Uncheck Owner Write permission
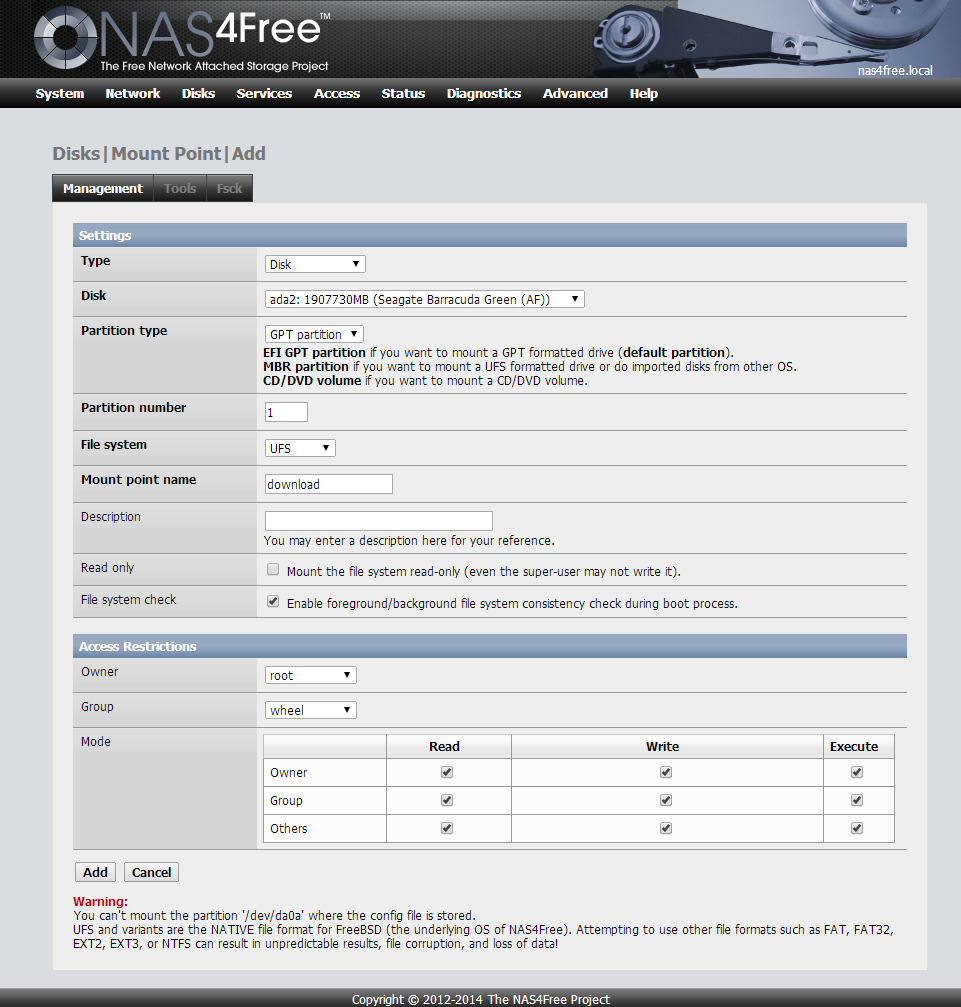 (x=666, y=772)
